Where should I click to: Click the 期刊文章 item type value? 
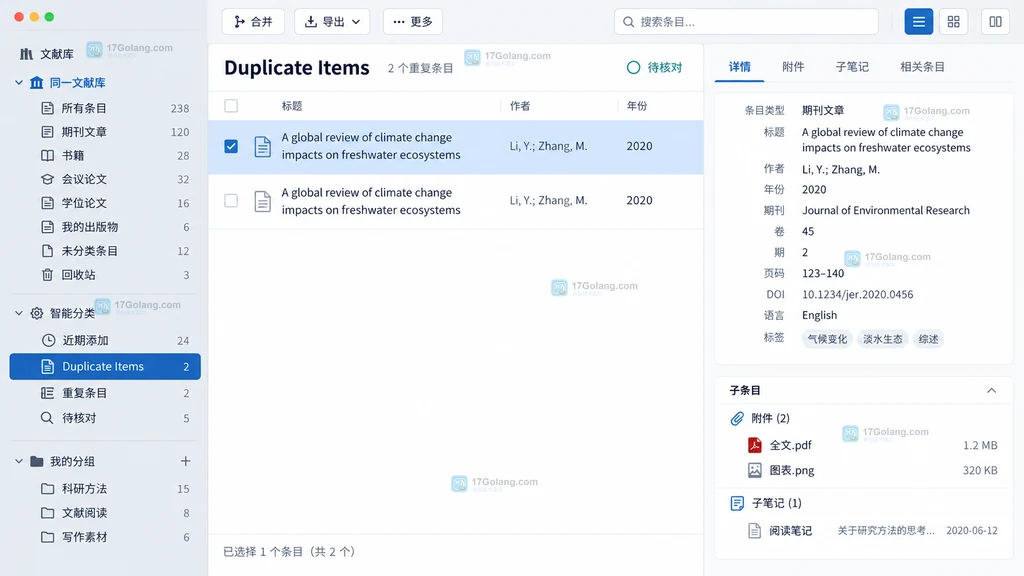click(x=823, y=110)
